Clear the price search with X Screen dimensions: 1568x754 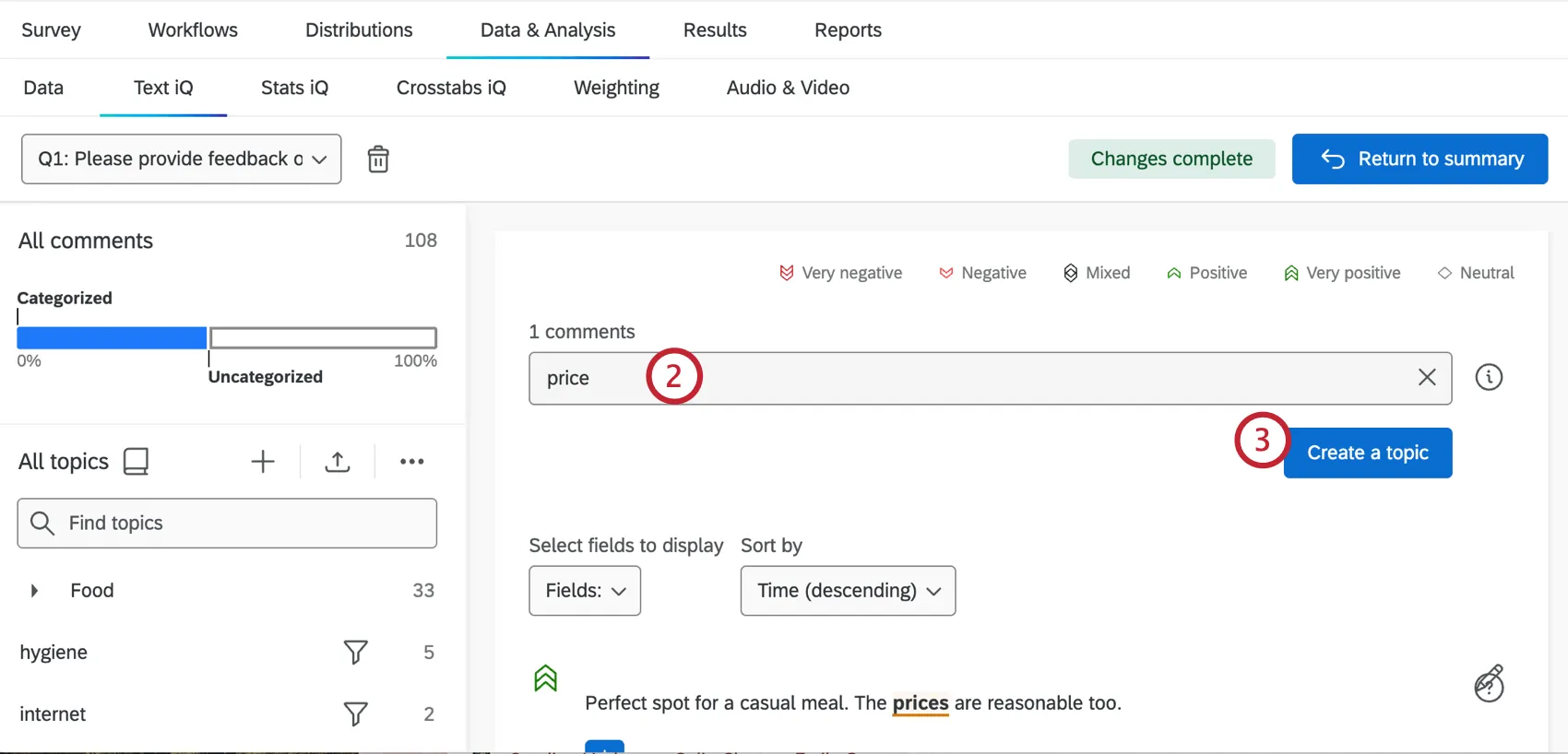tap(1426, 377)
